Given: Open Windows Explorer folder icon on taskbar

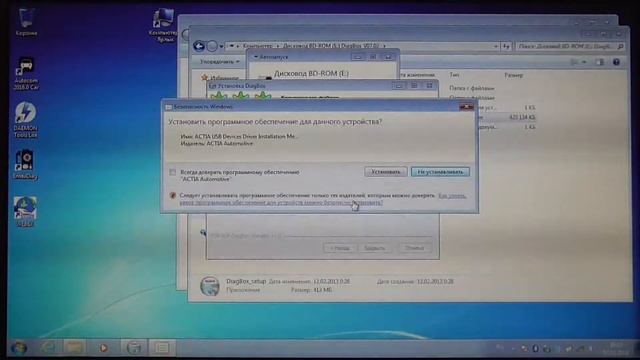Looking at the screenshot, I should tap(74, 348).
